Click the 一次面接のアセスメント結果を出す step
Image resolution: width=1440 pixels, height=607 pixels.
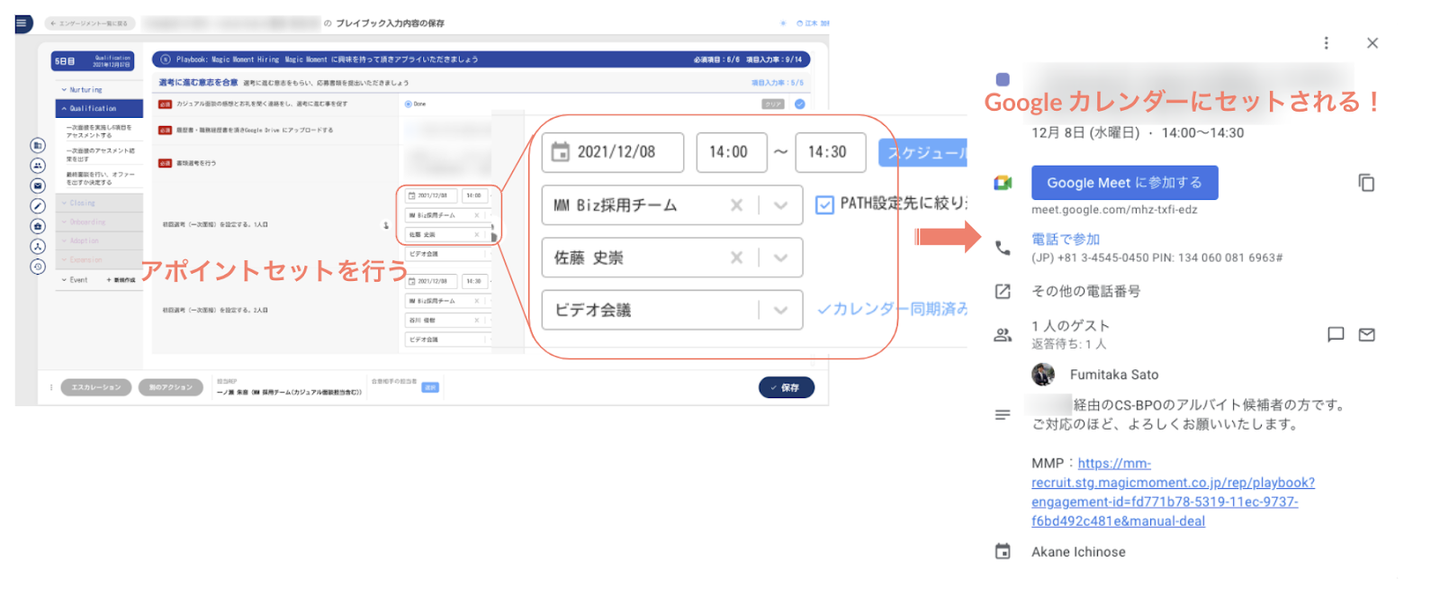click(102, 154)
